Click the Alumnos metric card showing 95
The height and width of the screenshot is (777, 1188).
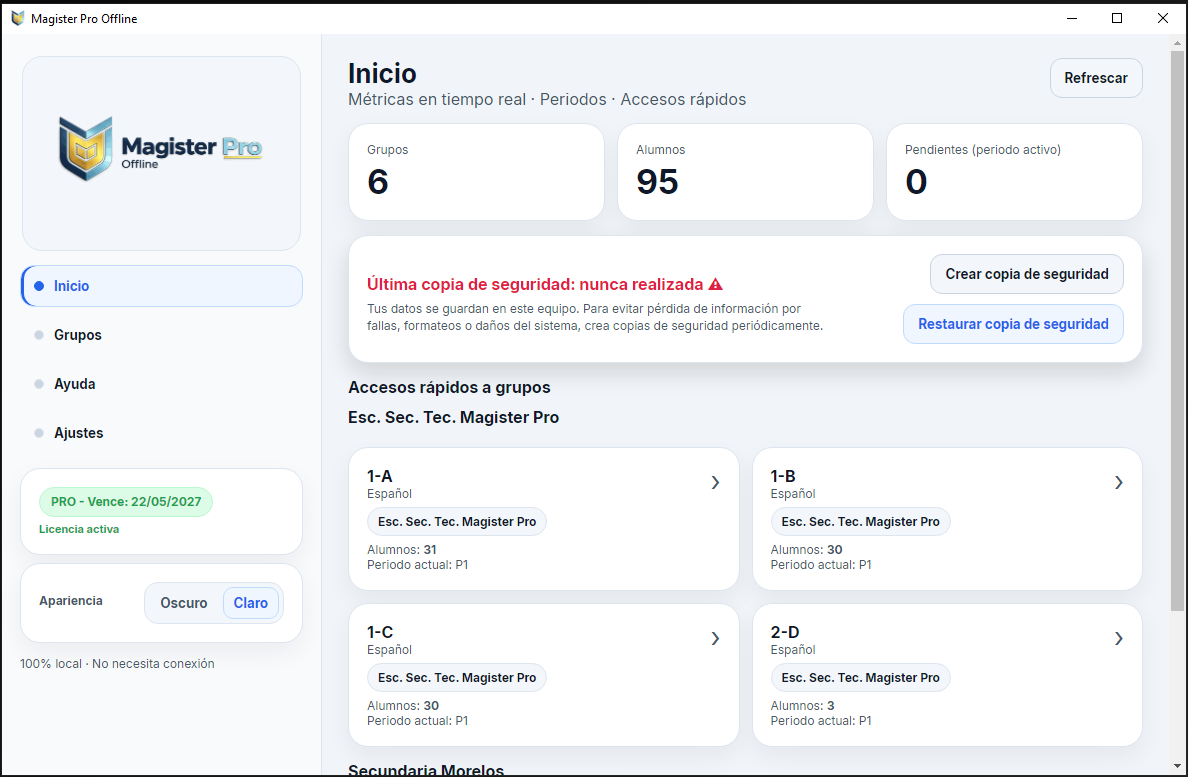coord(746,172)
